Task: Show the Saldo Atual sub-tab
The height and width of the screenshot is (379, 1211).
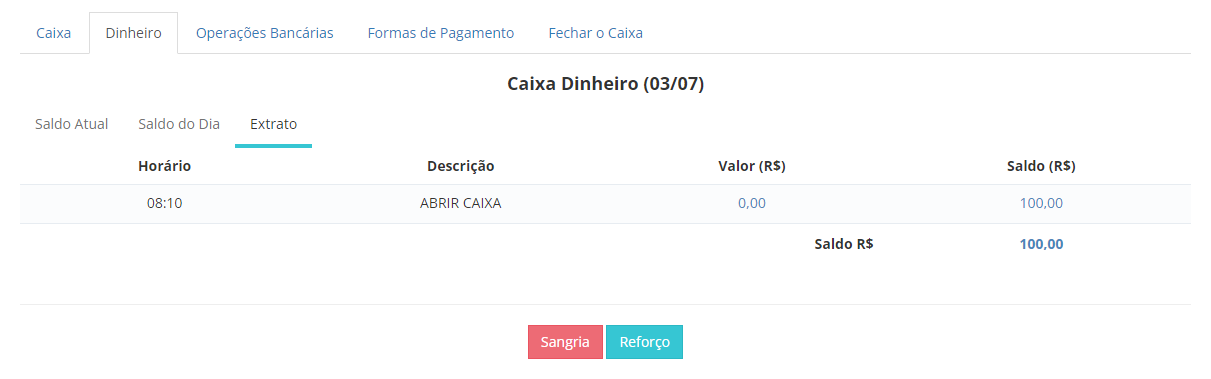Action: [71, 124]
